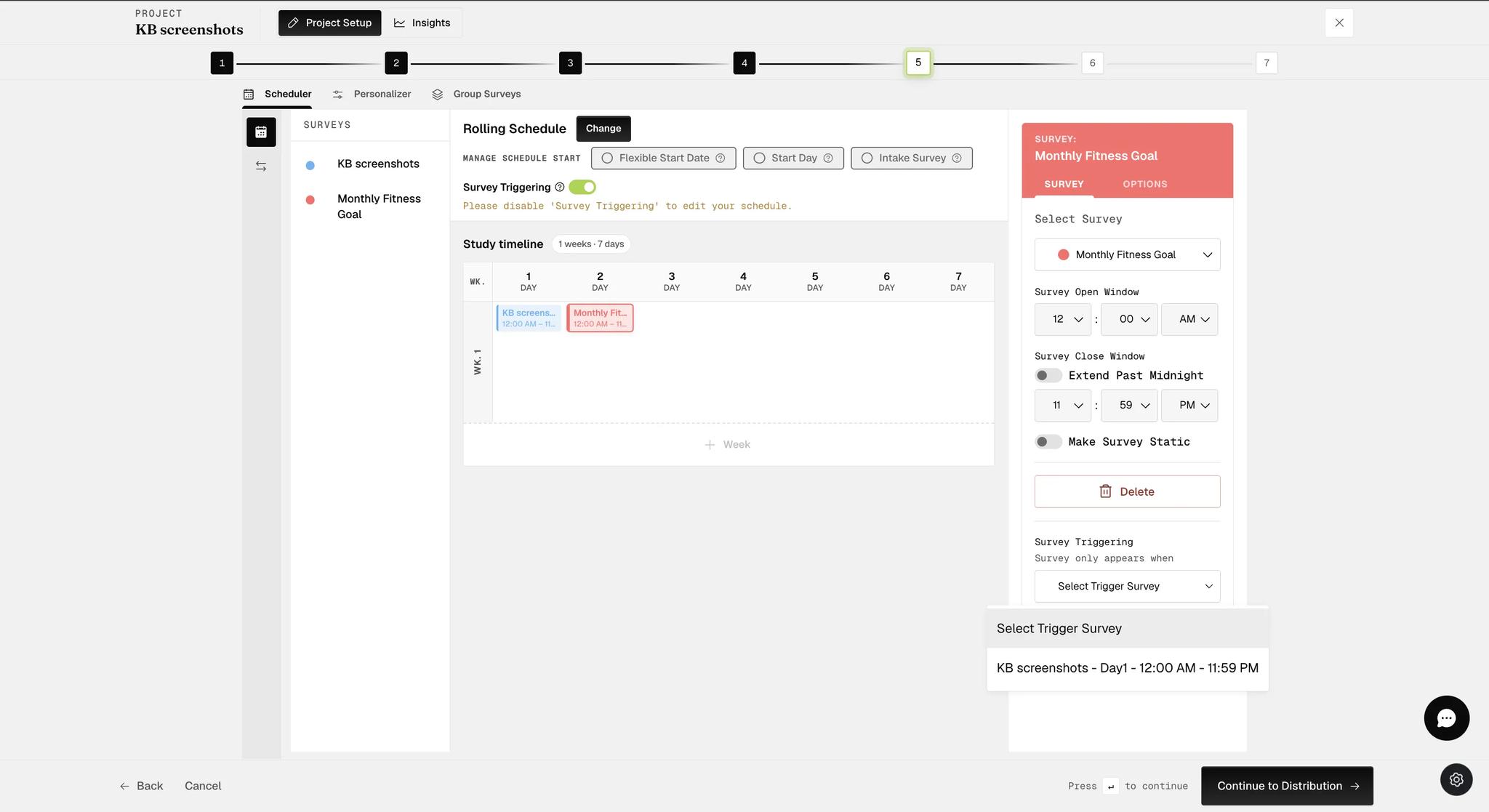1489x812 pixels.
Task: Switch to the Group Surveys tab
Action: pyautogui.click(x=477, y=94)
